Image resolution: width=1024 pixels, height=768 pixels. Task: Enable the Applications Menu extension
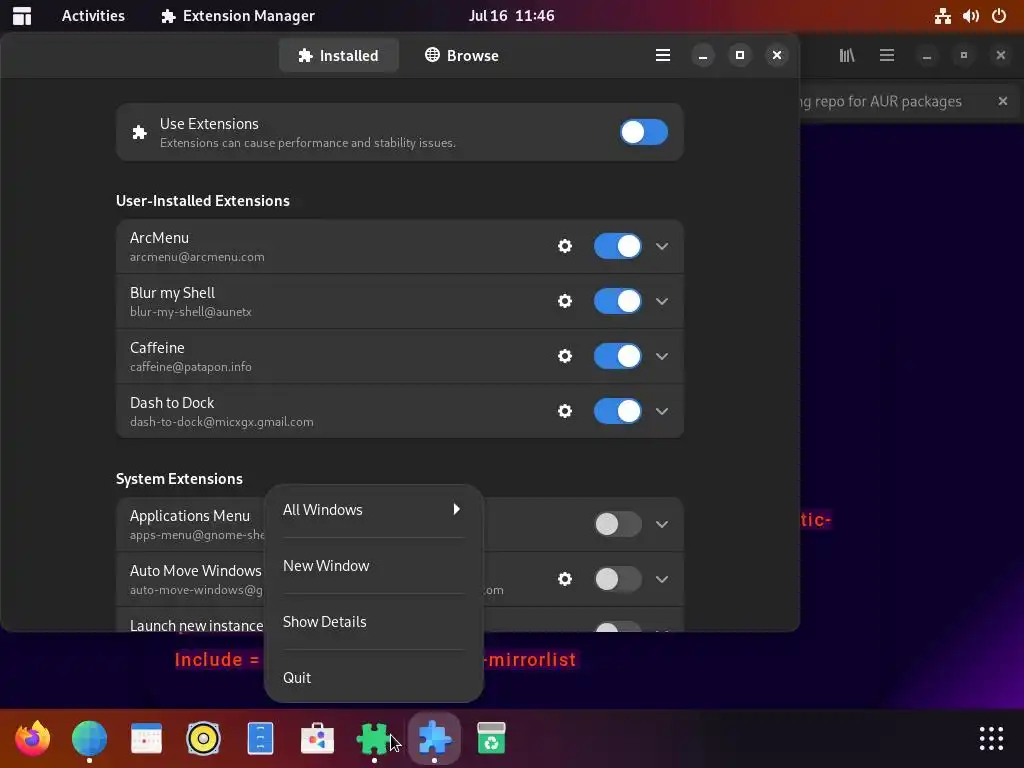618,524
